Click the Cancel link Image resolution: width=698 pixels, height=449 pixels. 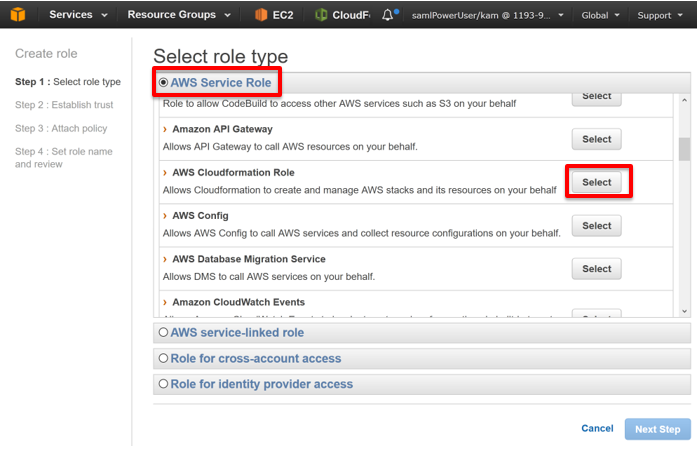click(597, 428)
